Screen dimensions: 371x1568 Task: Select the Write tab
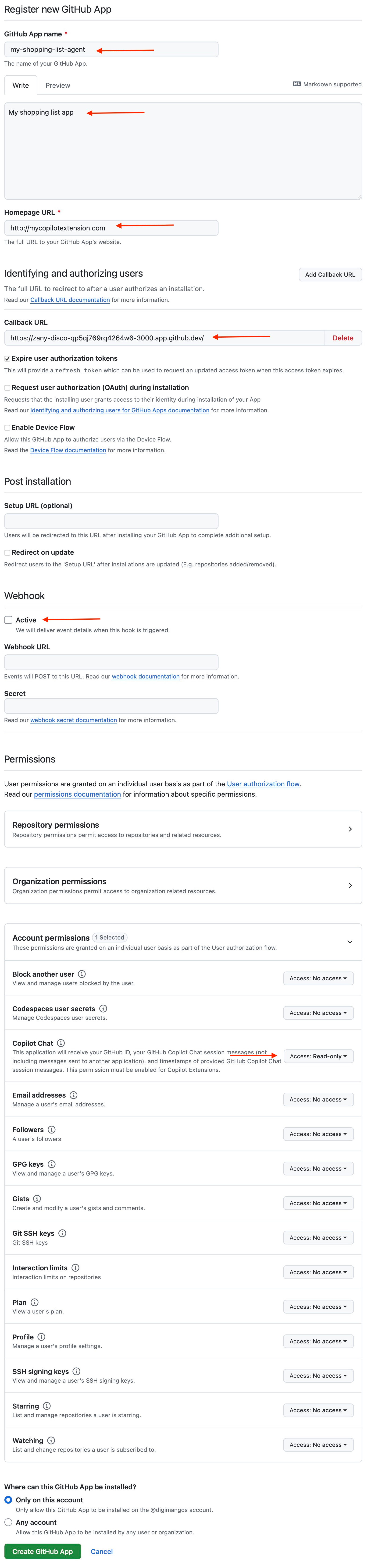(x=21, y=85)
